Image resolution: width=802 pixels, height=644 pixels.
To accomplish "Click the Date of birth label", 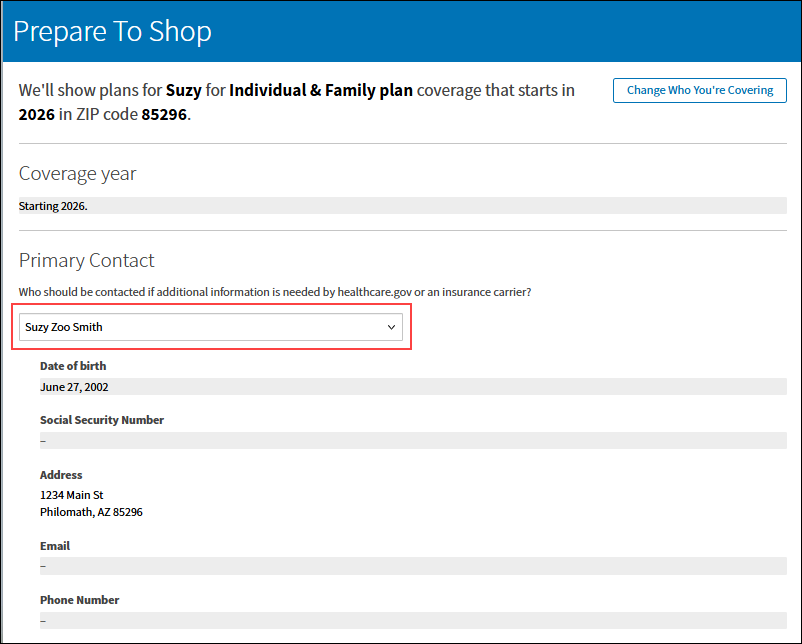I will [73, 366].
